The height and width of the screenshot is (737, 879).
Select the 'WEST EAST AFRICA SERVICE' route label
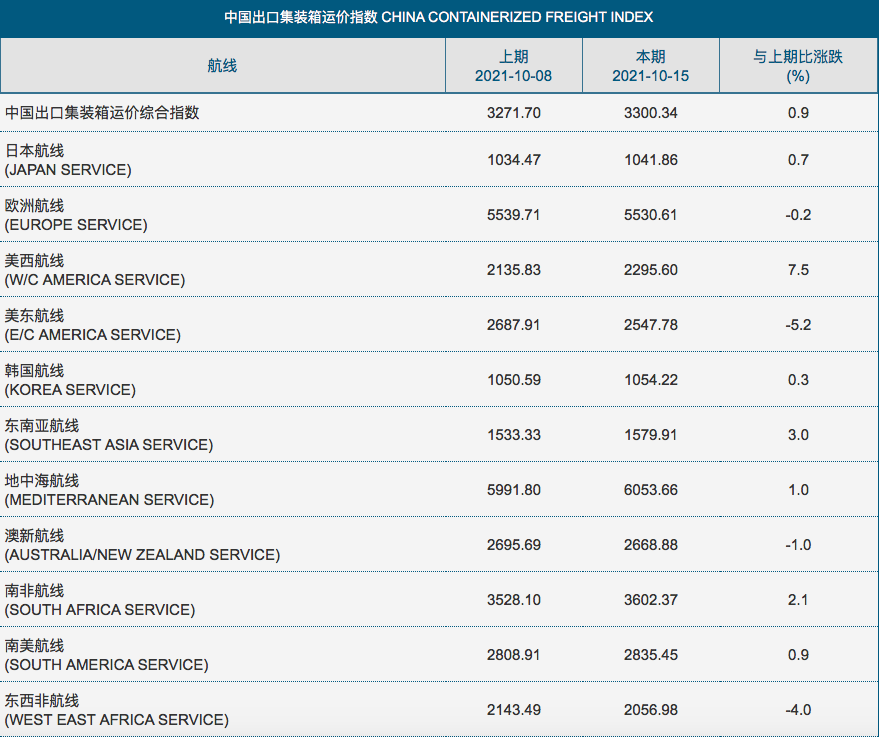coord(117,719)
